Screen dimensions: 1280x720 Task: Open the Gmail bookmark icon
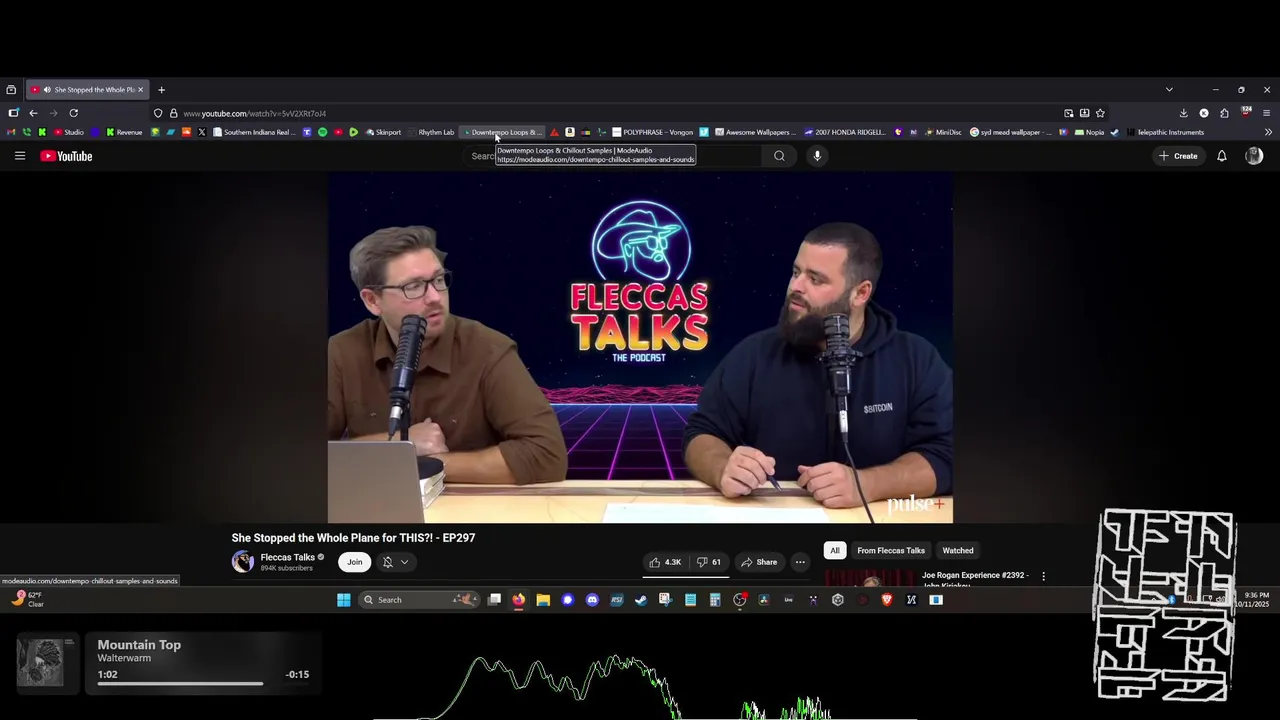(11, 132)
